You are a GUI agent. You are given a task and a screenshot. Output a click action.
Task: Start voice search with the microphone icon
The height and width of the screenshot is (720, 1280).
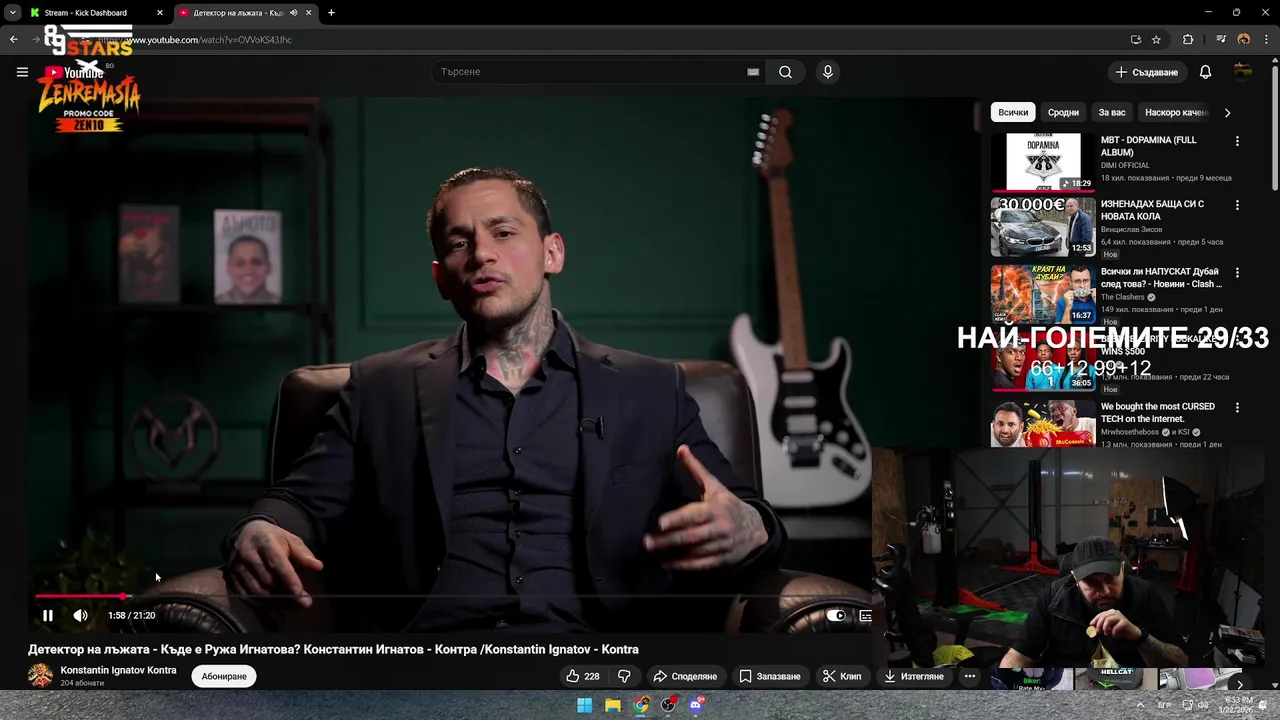tap(827, 72)
